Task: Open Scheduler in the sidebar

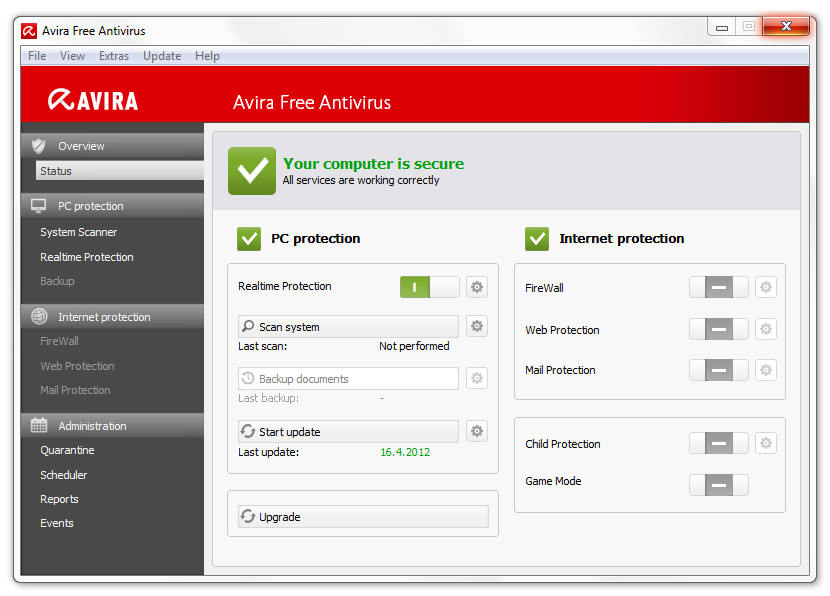Action: [x=64, y=475]
